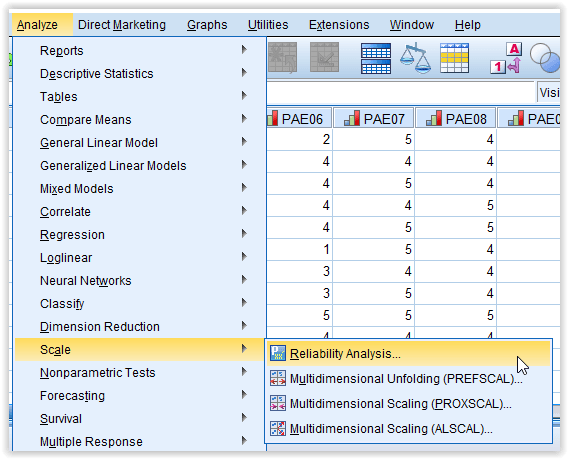
Task: Click the Split File toolbar icon
Action: point(376,58)
